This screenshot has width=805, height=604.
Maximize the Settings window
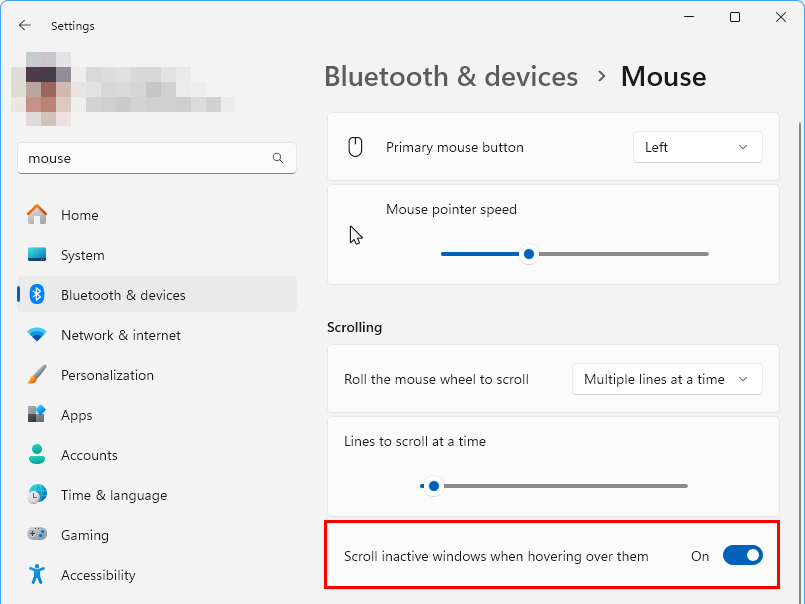735,17
